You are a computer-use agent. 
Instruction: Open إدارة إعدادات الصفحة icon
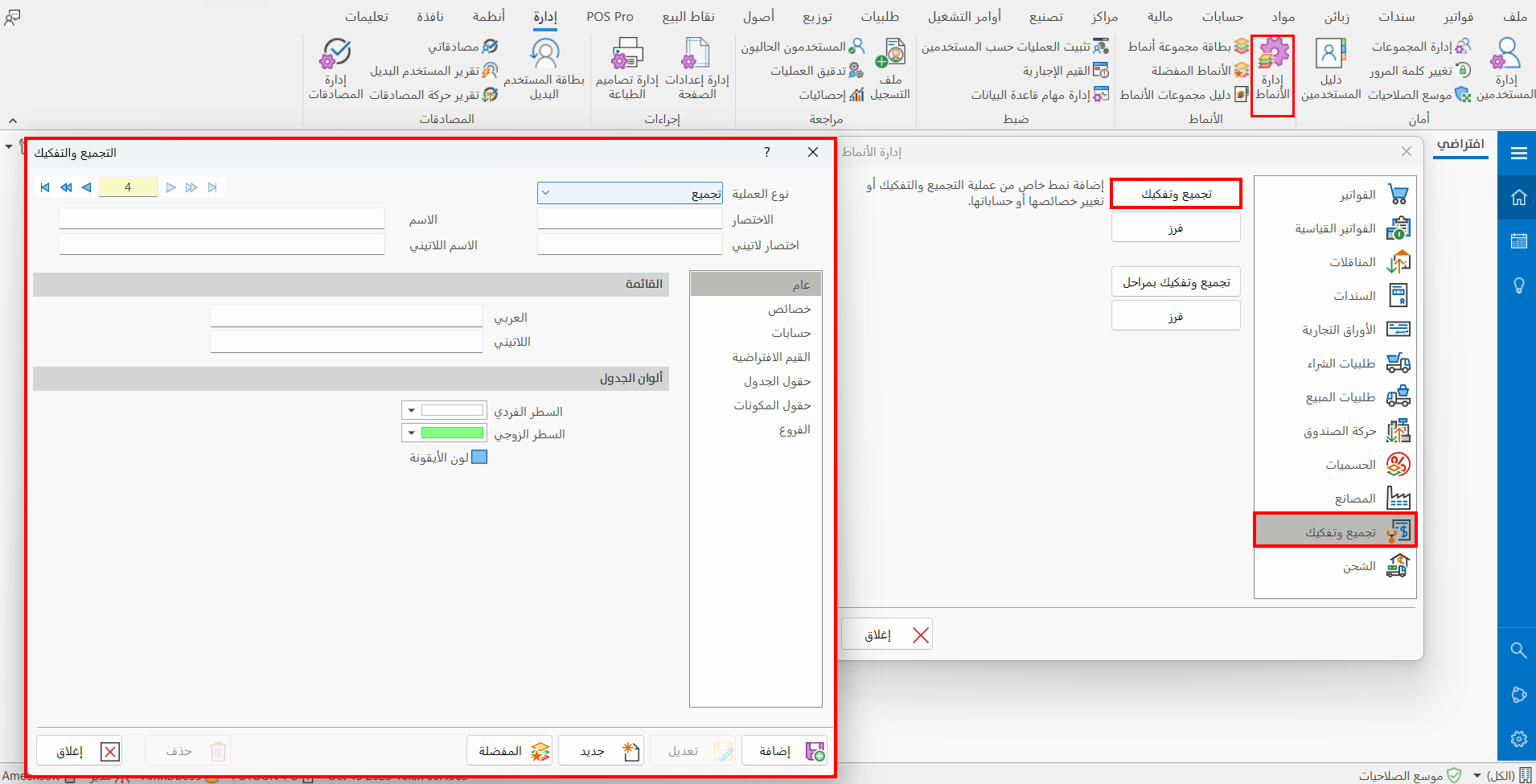(x=696, y=70)
